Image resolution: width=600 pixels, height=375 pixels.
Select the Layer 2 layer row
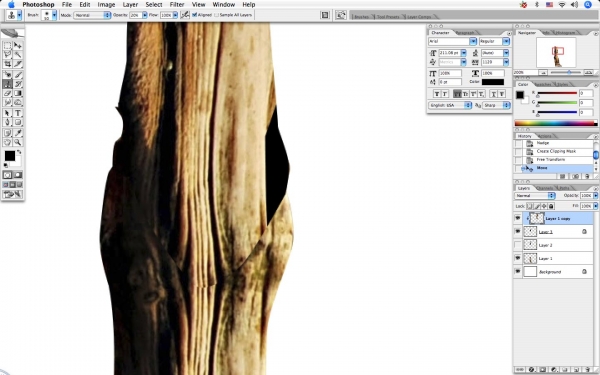(553, 245)
